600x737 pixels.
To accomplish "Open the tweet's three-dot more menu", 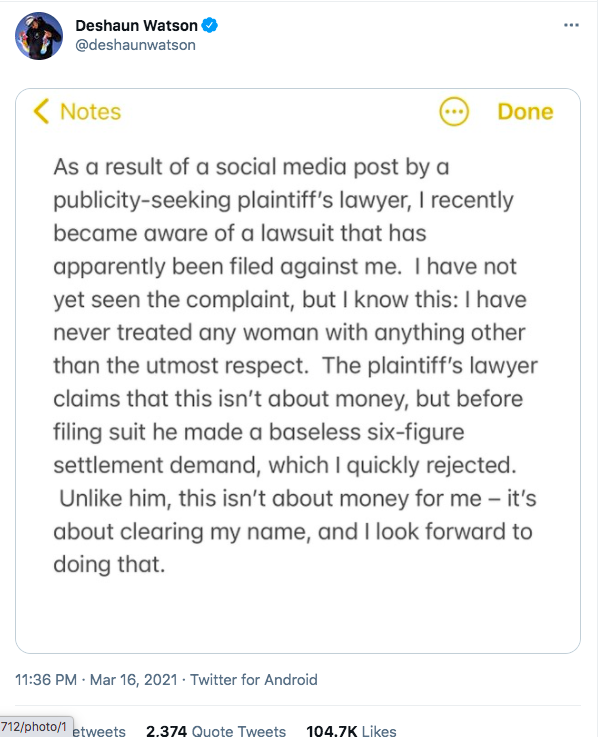I will coord(571,25).
